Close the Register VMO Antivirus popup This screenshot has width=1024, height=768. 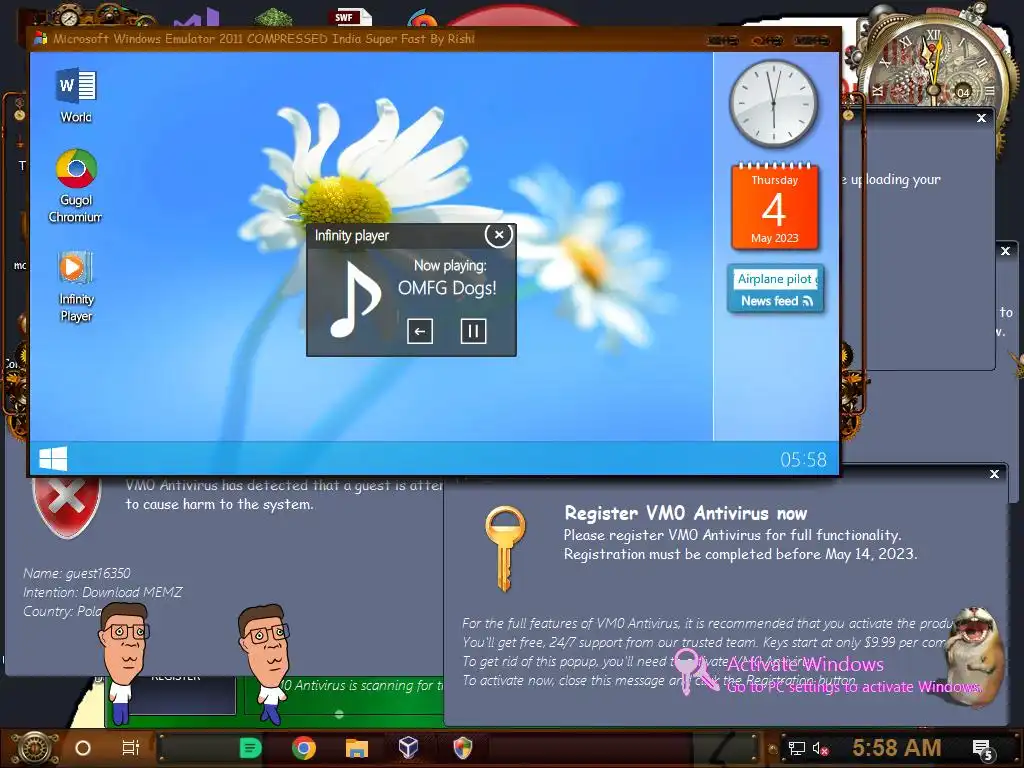tap(994, 474)
